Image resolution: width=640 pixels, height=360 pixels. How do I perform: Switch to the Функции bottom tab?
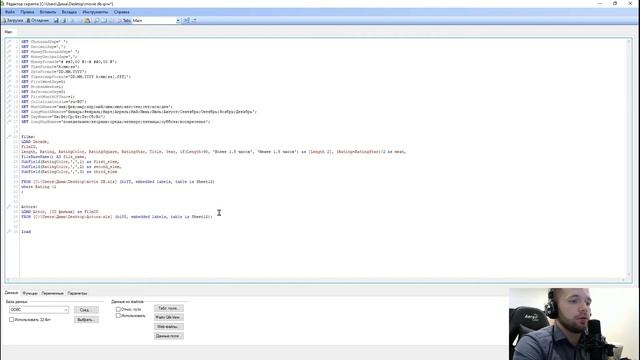[x=30, y=293]
